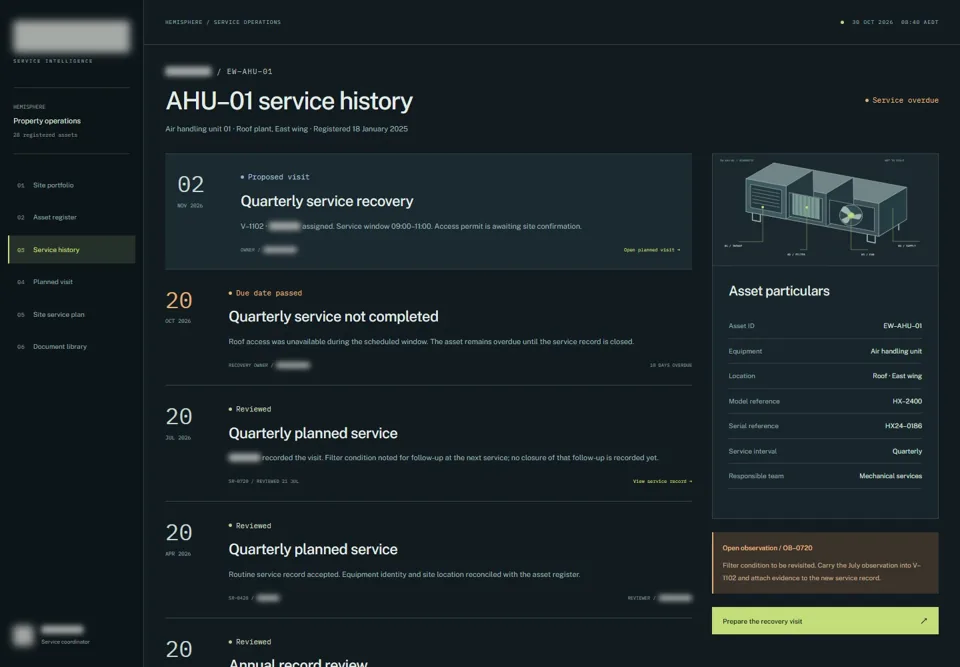Click the Asset particulars heading
The image size is (960, 667).
[779, 291]
